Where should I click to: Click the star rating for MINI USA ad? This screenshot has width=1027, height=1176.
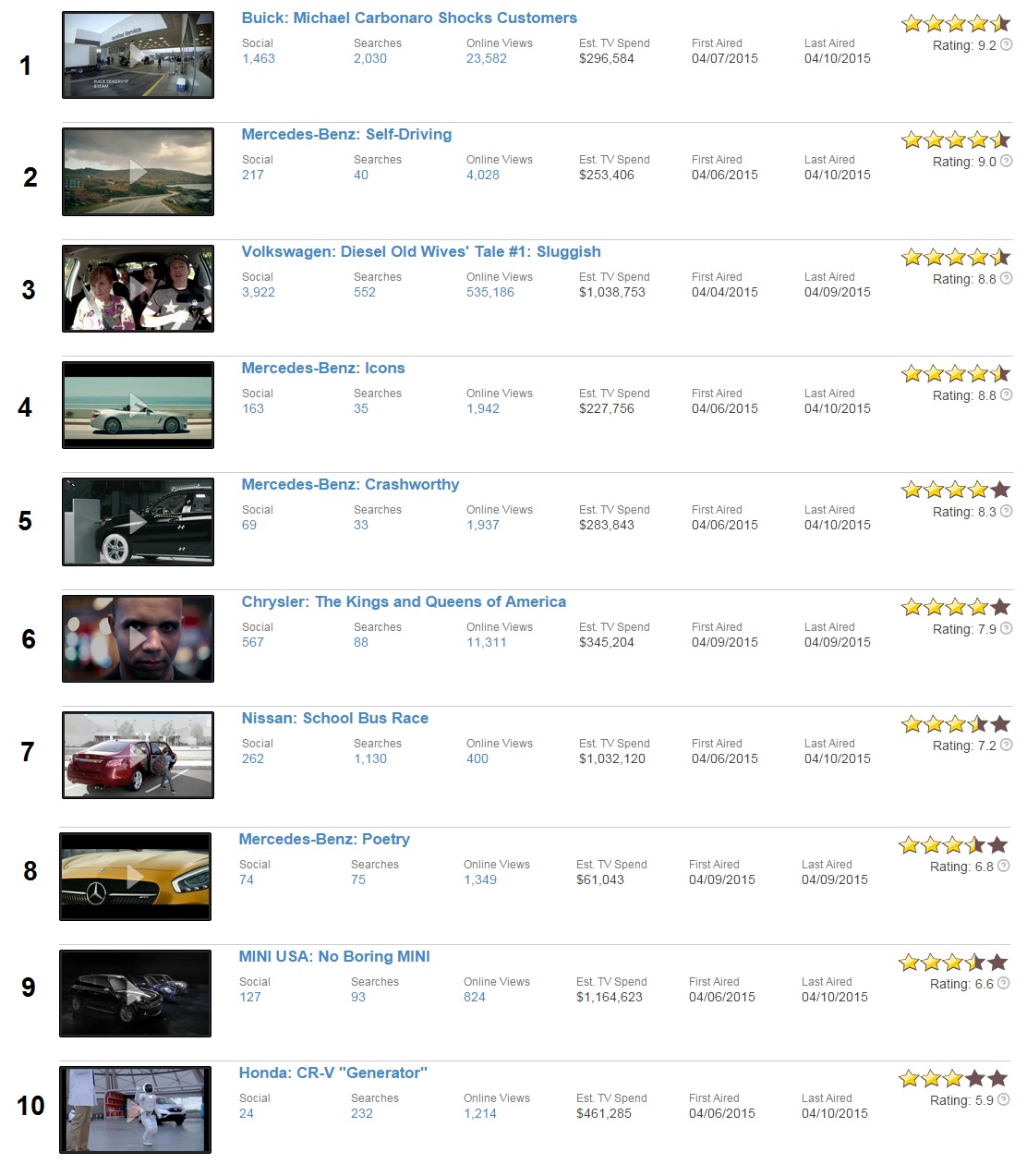coord(953,962)
